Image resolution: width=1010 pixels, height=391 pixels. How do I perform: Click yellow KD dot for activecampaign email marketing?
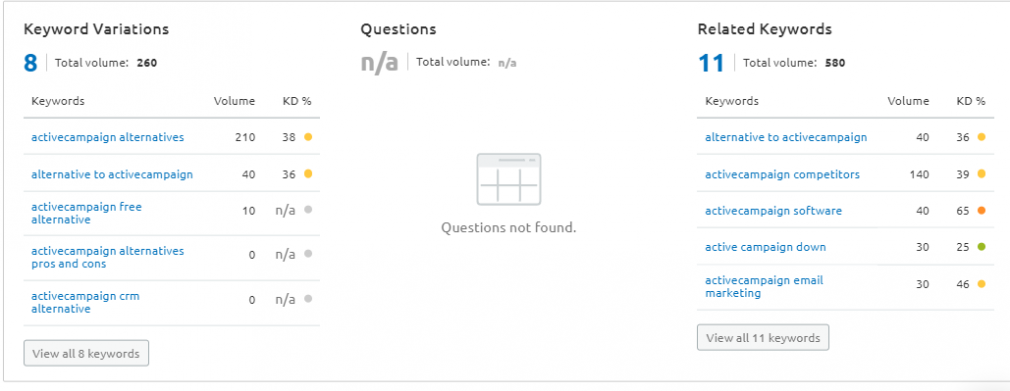pos(982,283)
